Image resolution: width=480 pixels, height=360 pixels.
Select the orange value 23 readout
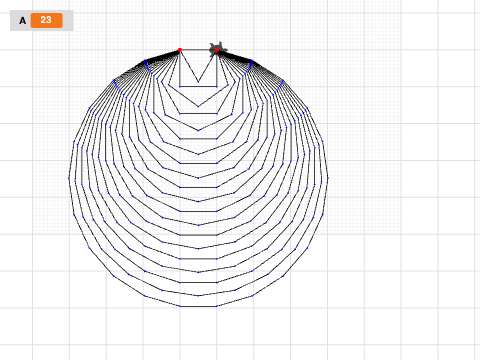click(x=46, y=20)
